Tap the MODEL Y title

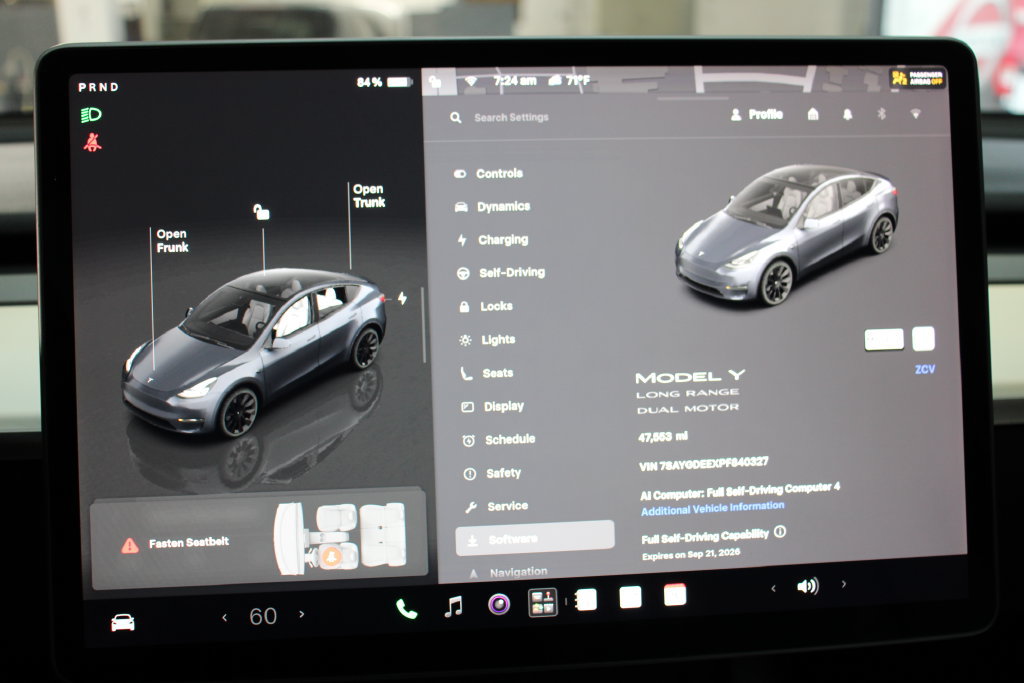pos(690,377)
